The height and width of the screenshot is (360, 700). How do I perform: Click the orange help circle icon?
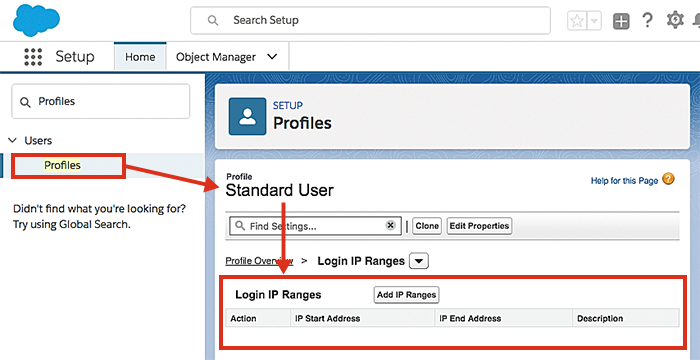pos(668,179)
